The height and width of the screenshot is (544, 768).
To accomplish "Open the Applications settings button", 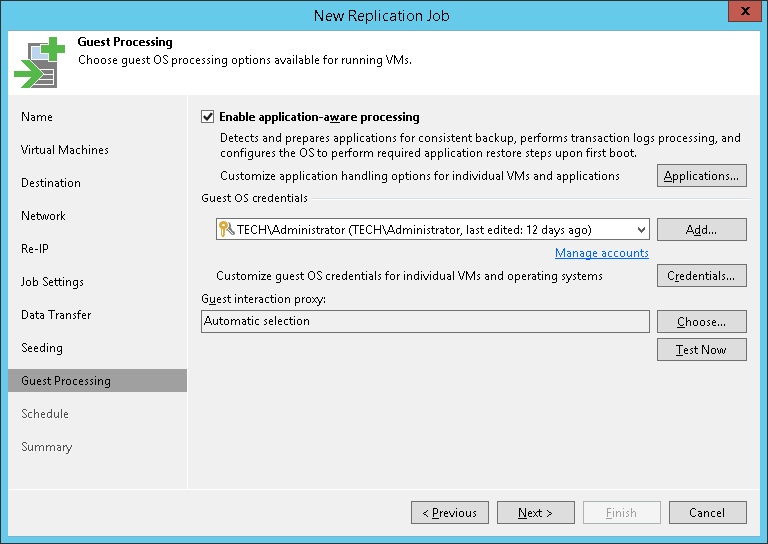I will (701, 176).
